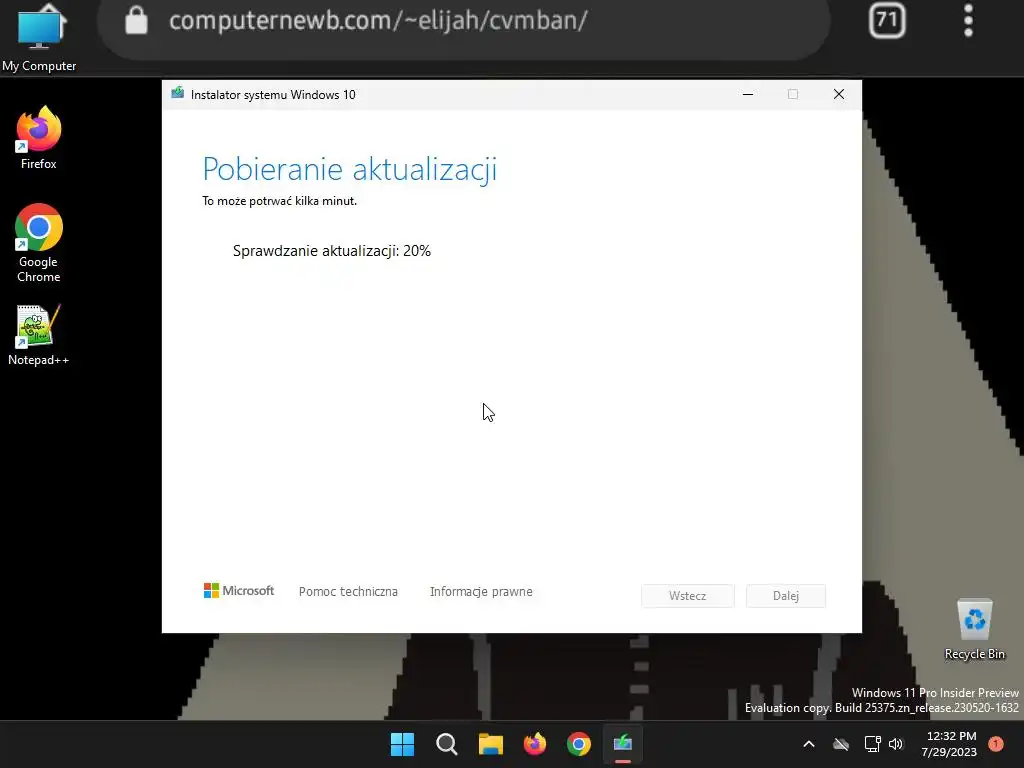Viewport: 1024px width, 768px height.
Task: Open File Explorer from the taskbar
Action: (490, 744)
